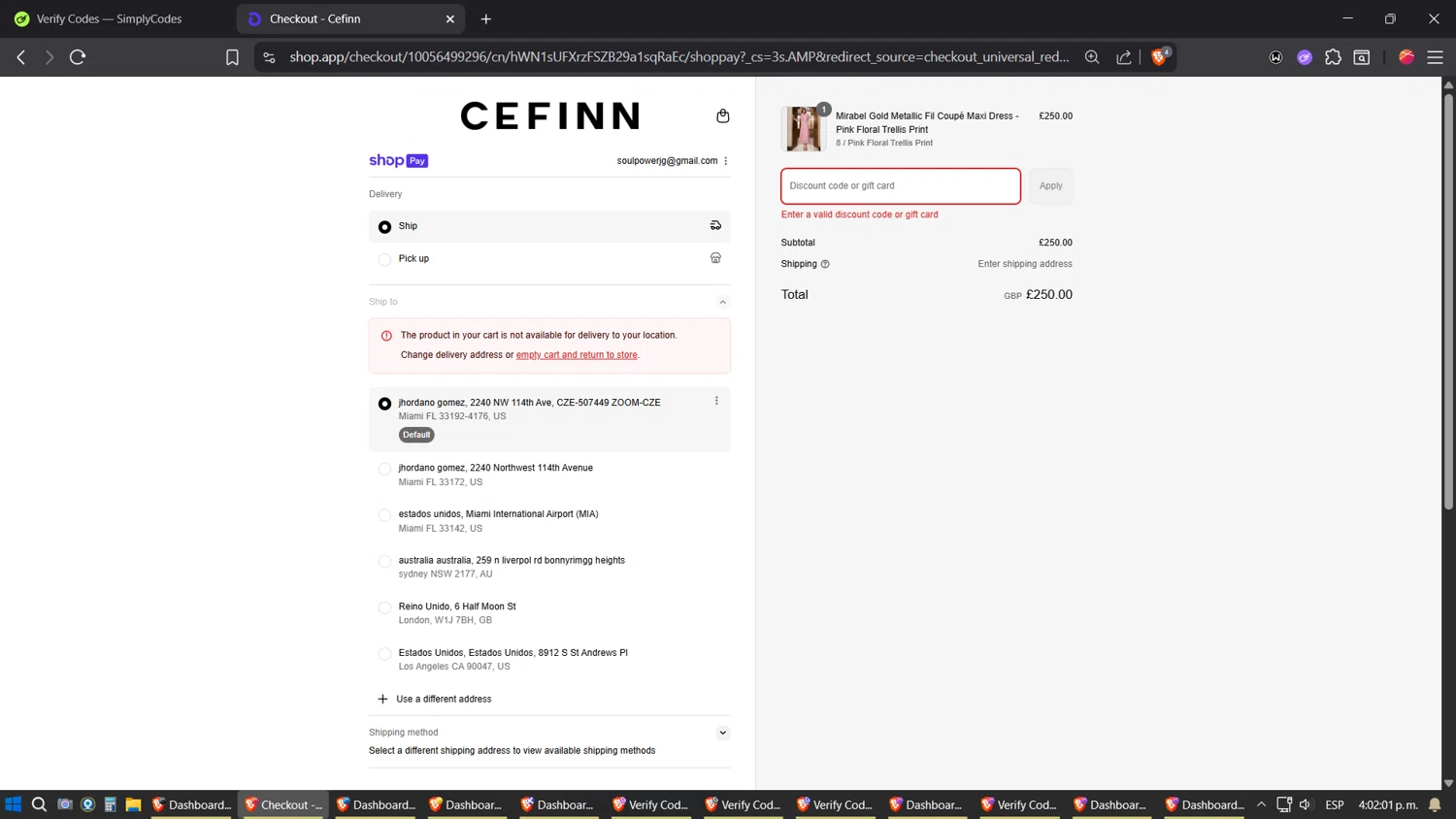Select the Sydney NSW australia address
Screen dimensions: 1456x819
click(549, 567)
